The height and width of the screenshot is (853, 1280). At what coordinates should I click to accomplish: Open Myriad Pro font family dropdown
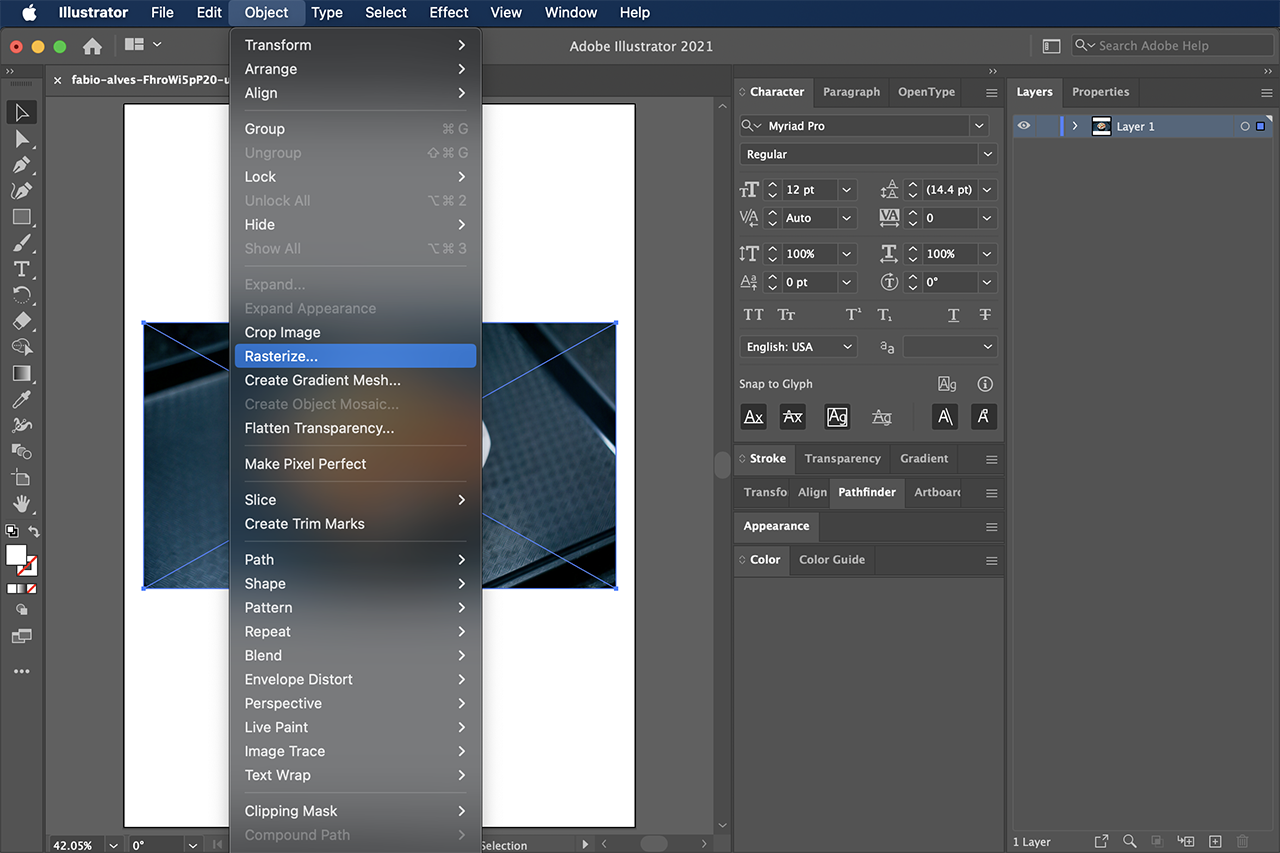click(x=979, y=126)
